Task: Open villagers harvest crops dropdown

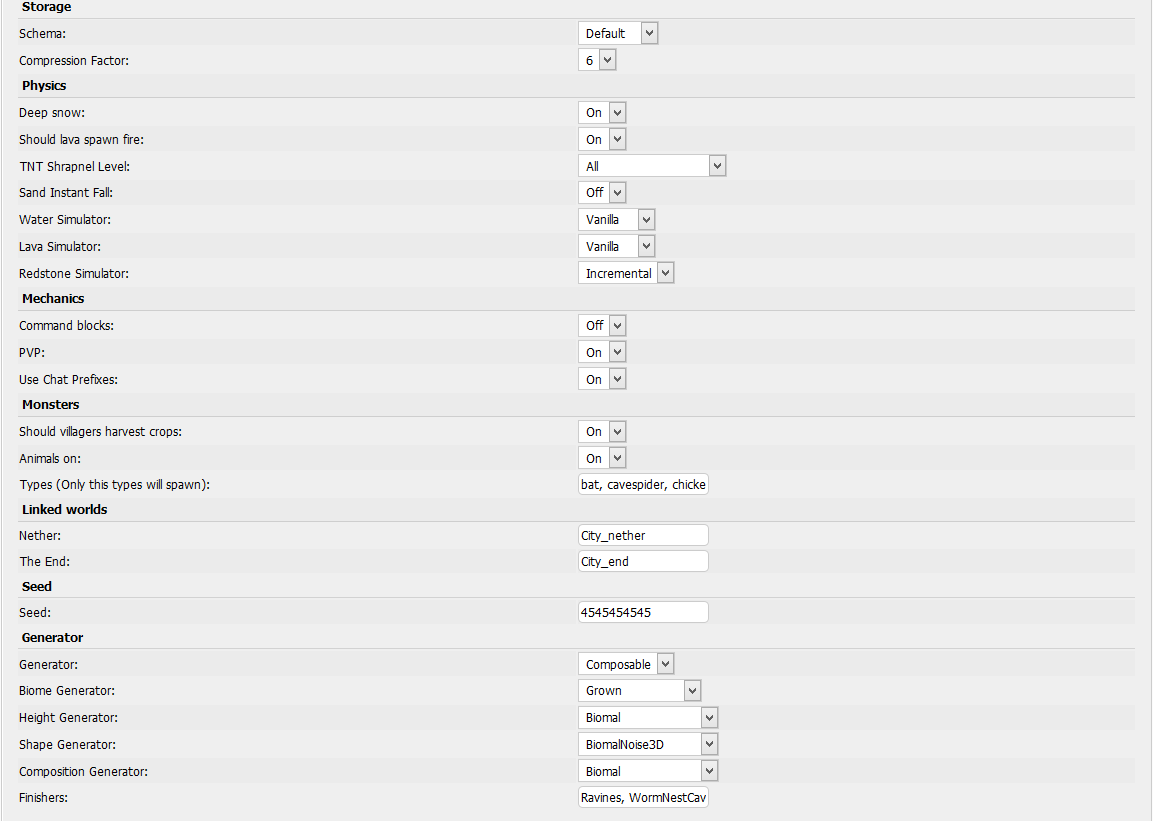Action: point(602,432)
